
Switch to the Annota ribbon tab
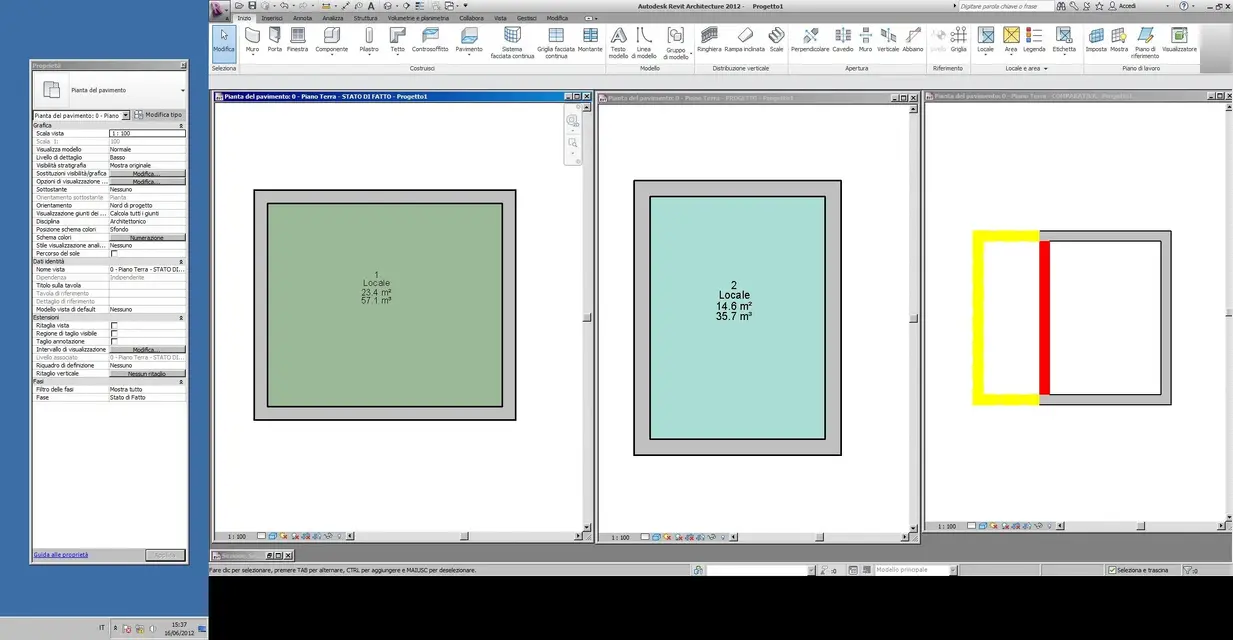point(302,18)
